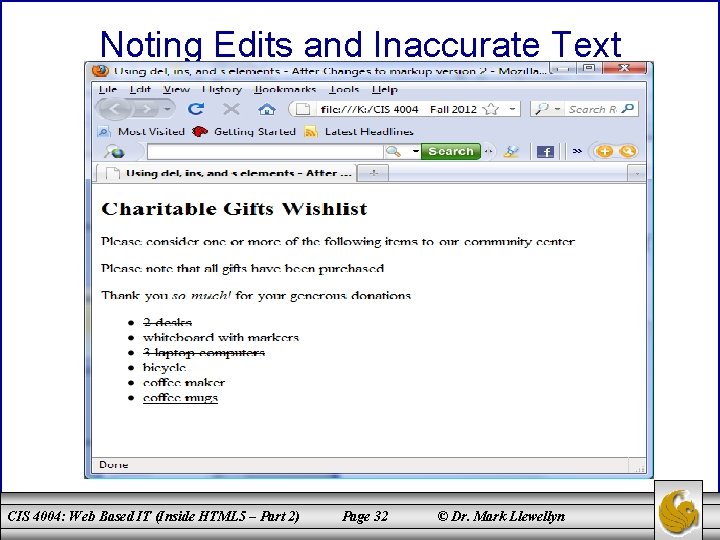Open a new tab with the plus button
The height and width of the screenshot is (540, 720).
[x=373, y=173]
